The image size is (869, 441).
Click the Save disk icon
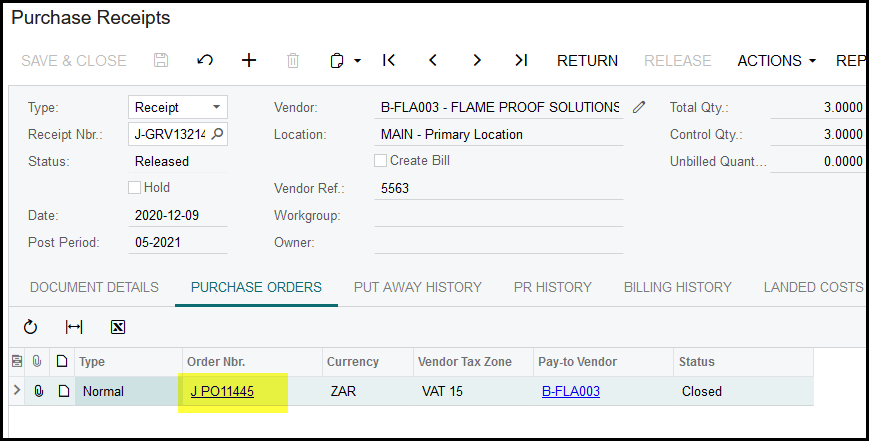pyautogui.click(x=161, y=60)
